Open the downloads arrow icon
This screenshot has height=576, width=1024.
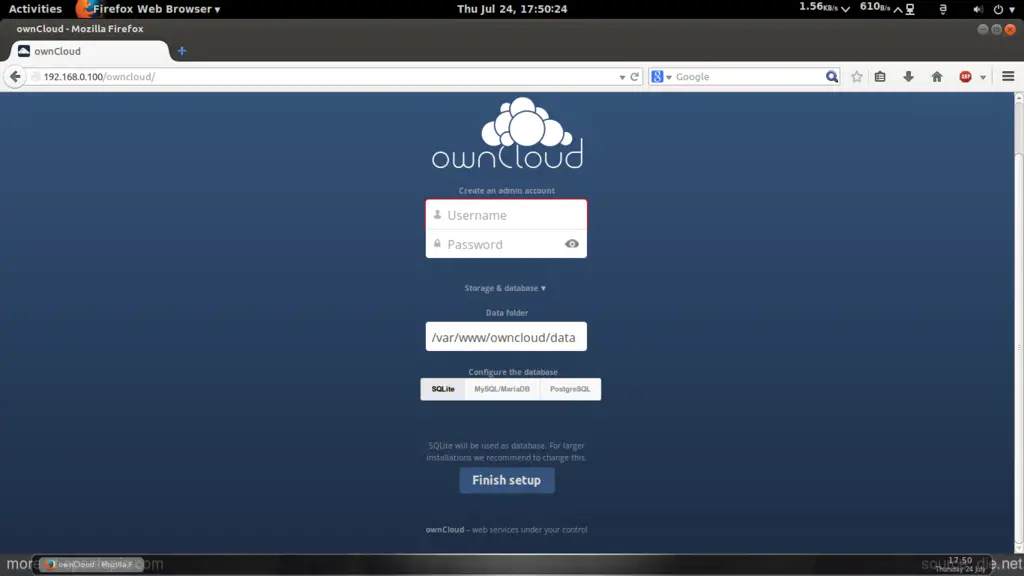908,76
